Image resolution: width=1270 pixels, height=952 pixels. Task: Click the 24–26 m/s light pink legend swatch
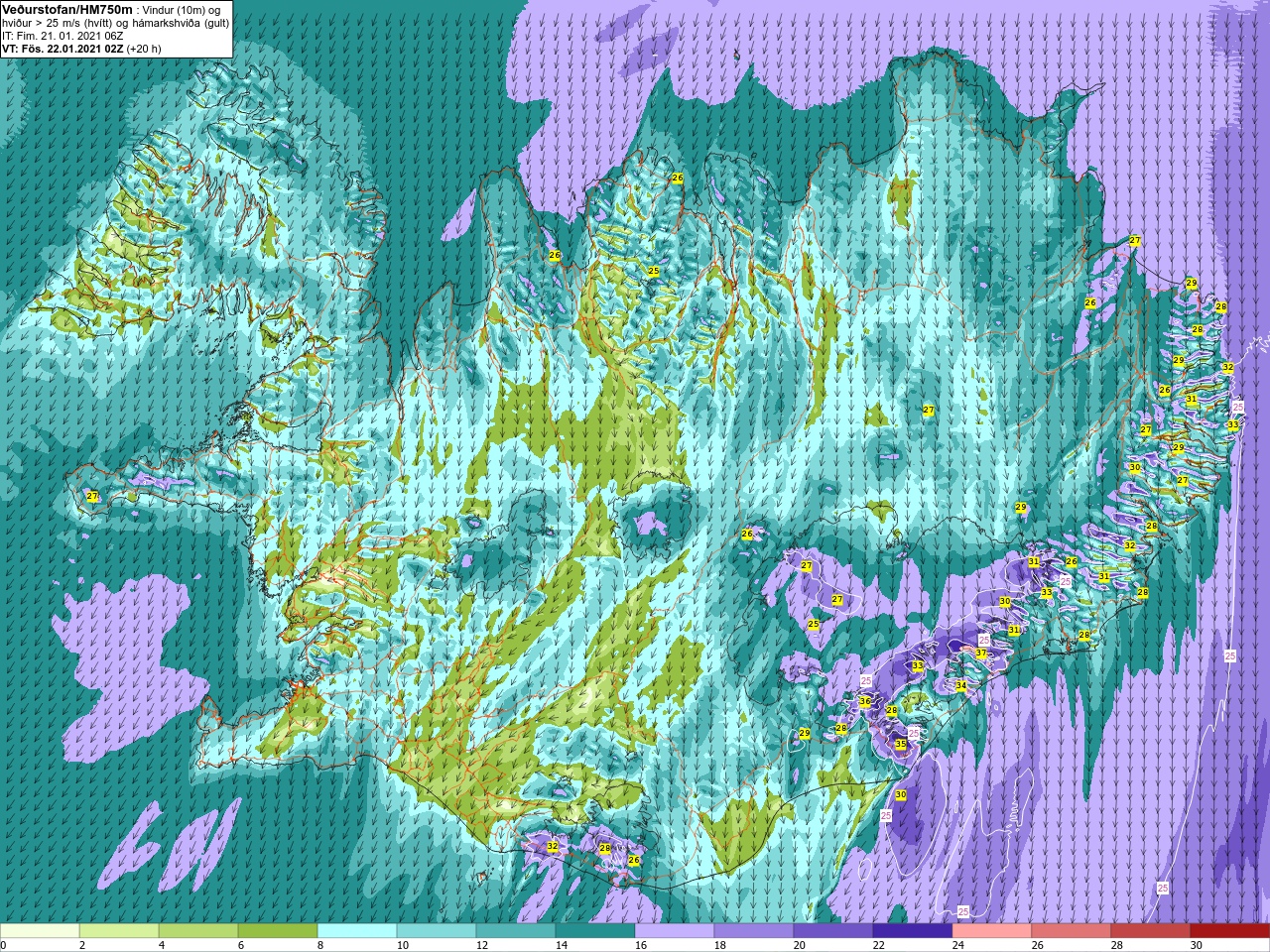(x=992, y=931)
